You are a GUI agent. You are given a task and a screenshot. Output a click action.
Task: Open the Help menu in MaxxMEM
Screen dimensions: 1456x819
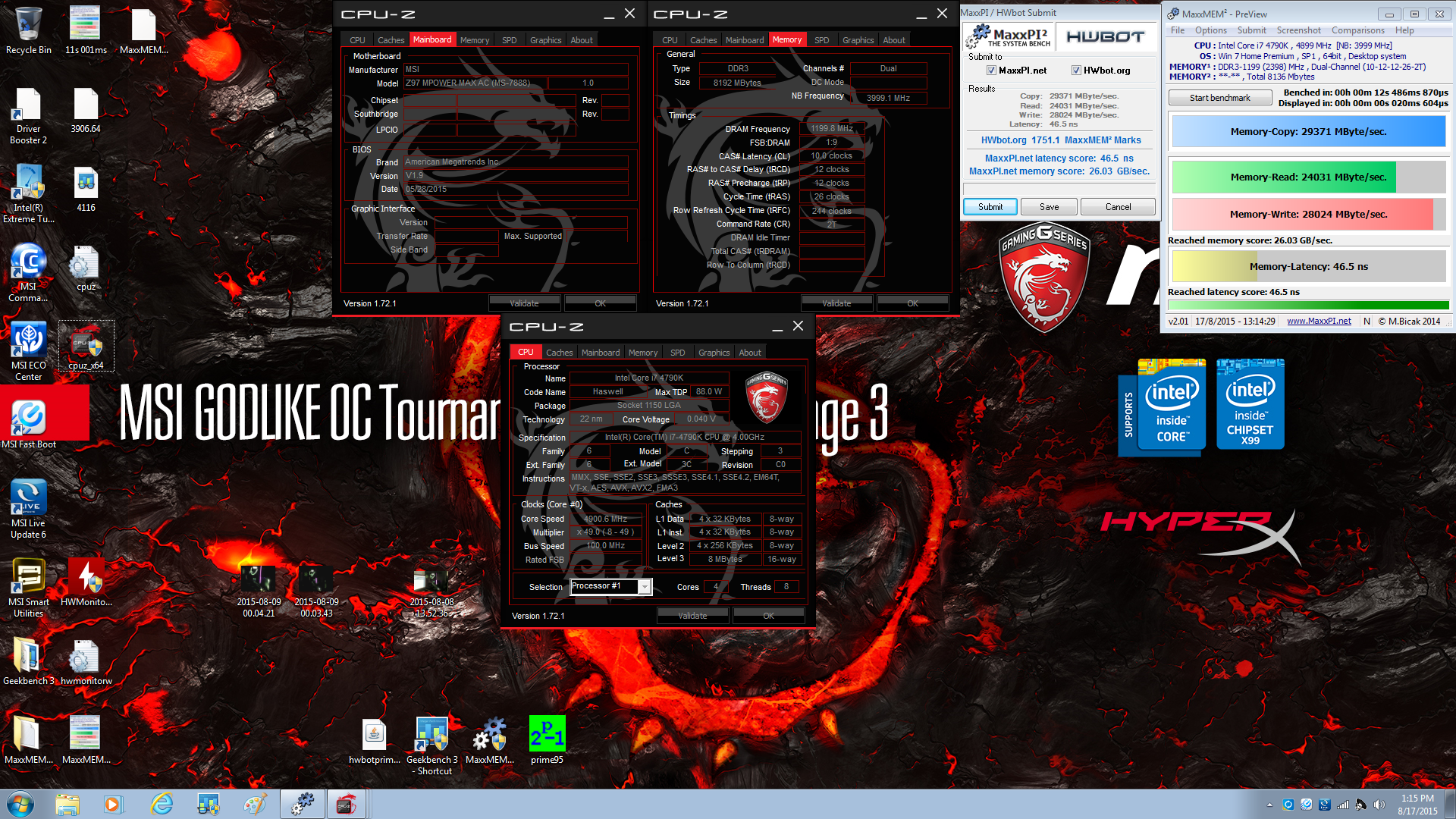(x=1404, y=30)
